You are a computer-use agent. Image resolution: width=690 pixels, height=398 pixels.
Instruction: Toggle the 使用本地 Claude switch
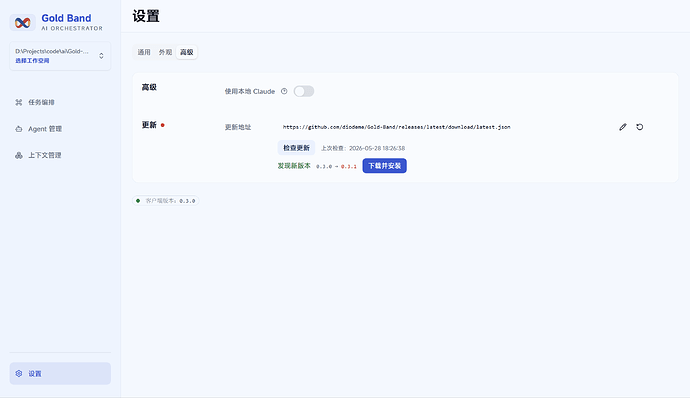tap(304, 91)
